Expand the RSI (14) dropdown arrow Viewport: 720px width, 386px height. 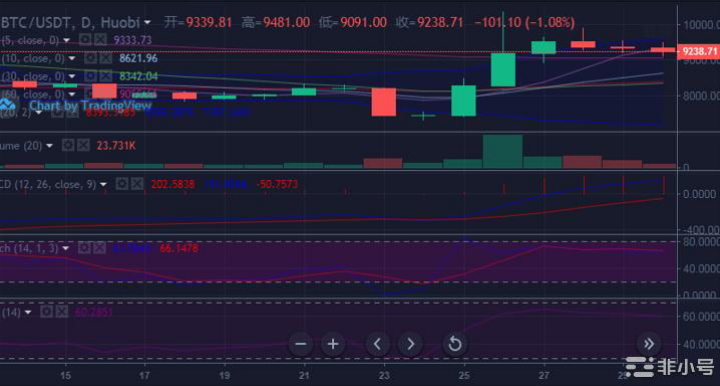(x=28, y=313)
